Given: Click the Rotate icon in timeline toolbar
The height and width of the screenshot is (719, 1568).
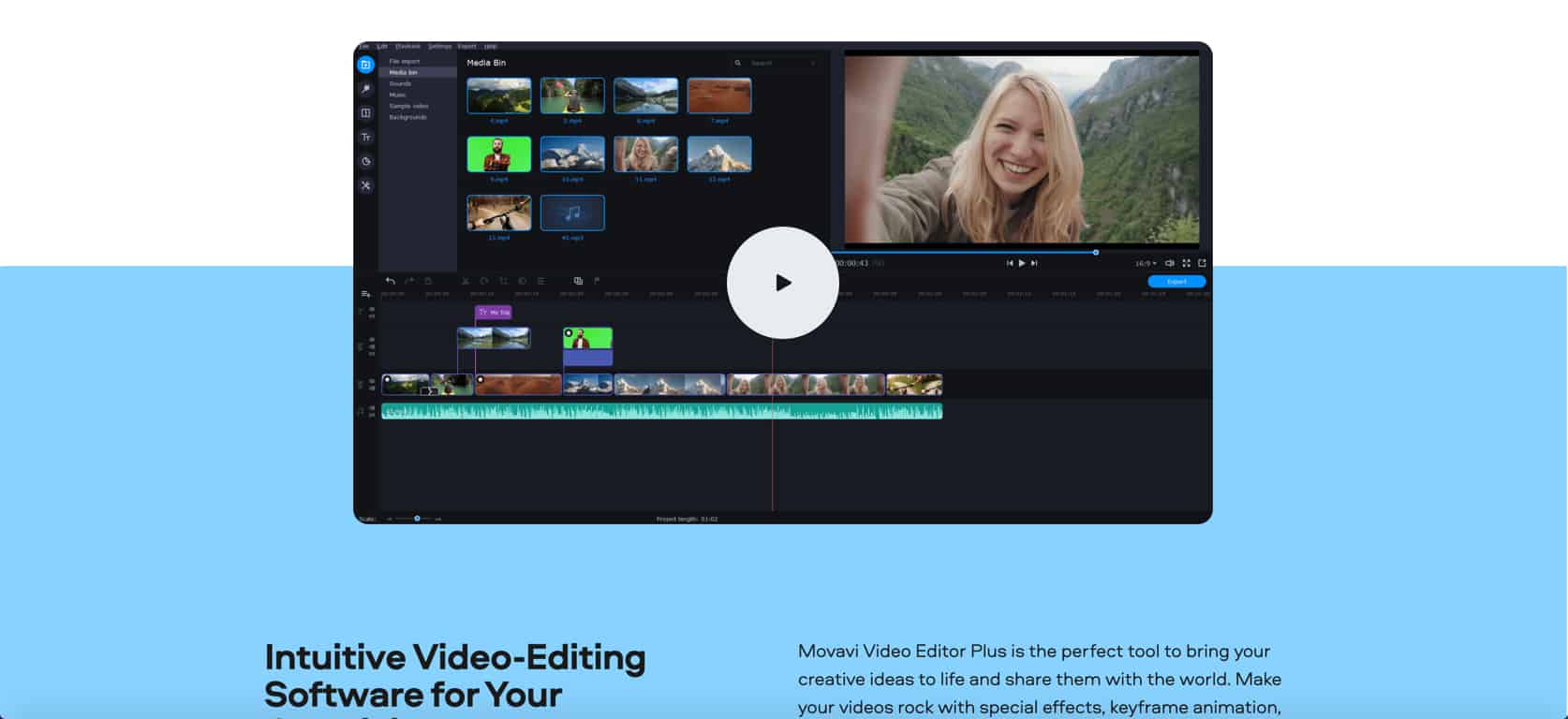Looking at the screenshot, I should tap(484, 281).
